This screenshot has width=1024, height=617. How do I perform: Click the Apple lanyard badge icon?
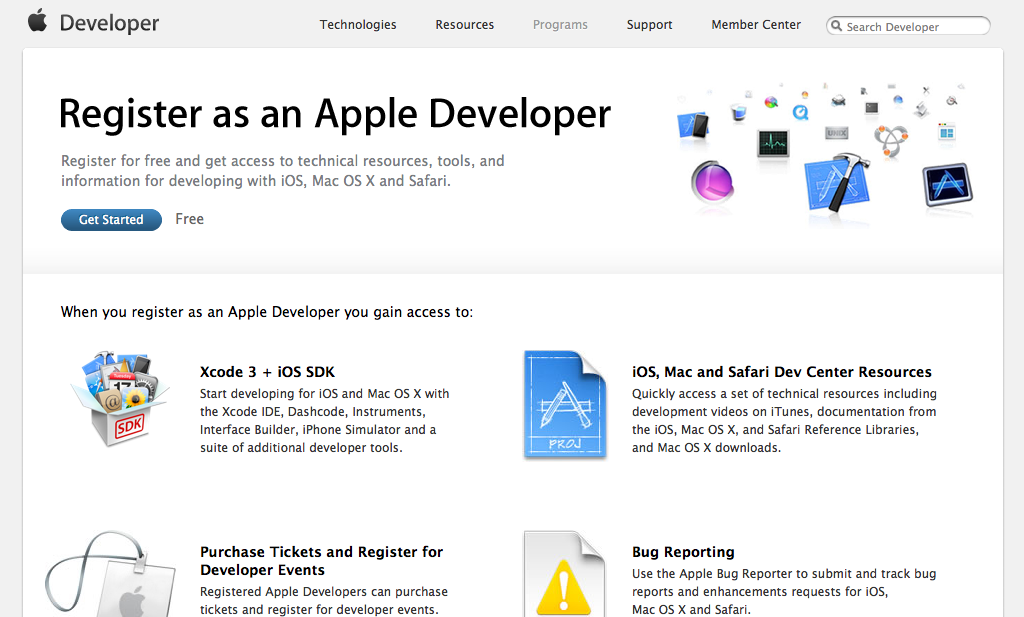[x=111, y=575]
